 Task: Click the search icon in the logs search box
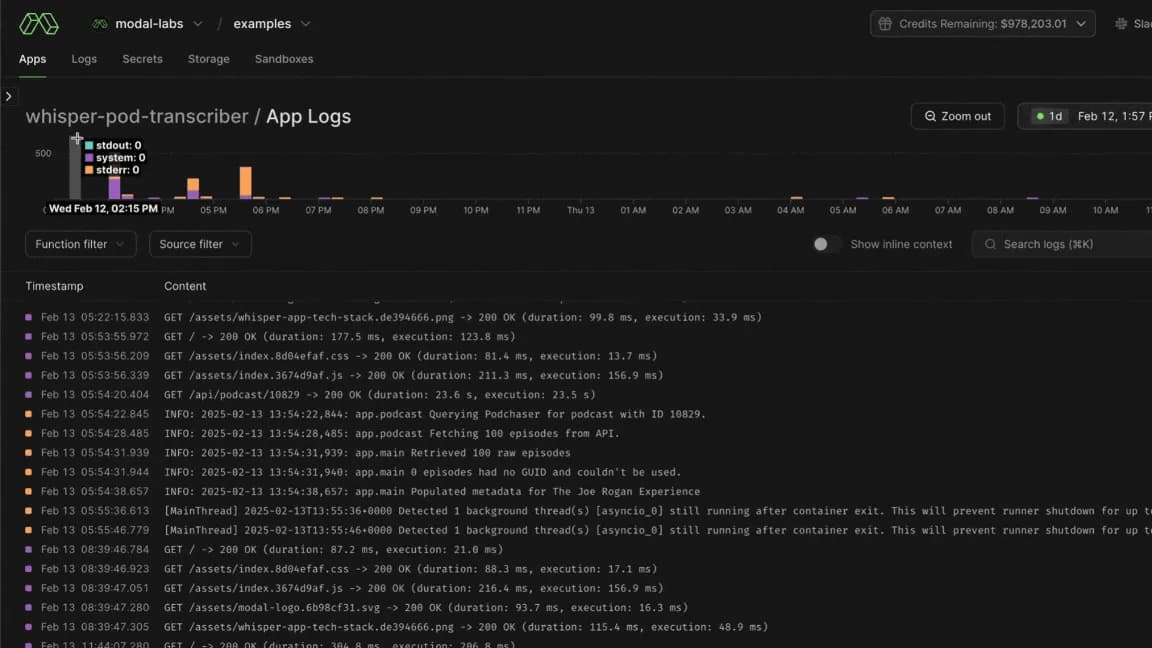coord(990,244)
